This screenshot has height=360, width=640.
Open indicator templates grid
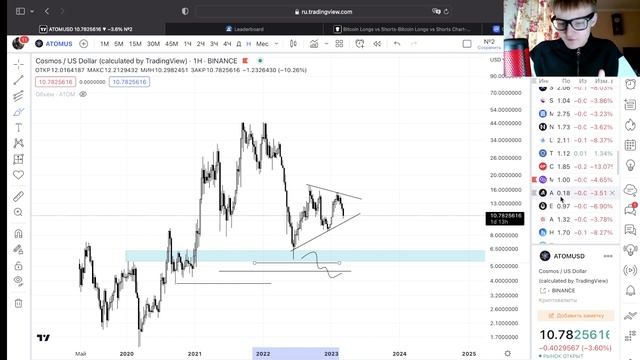[339, 44]
